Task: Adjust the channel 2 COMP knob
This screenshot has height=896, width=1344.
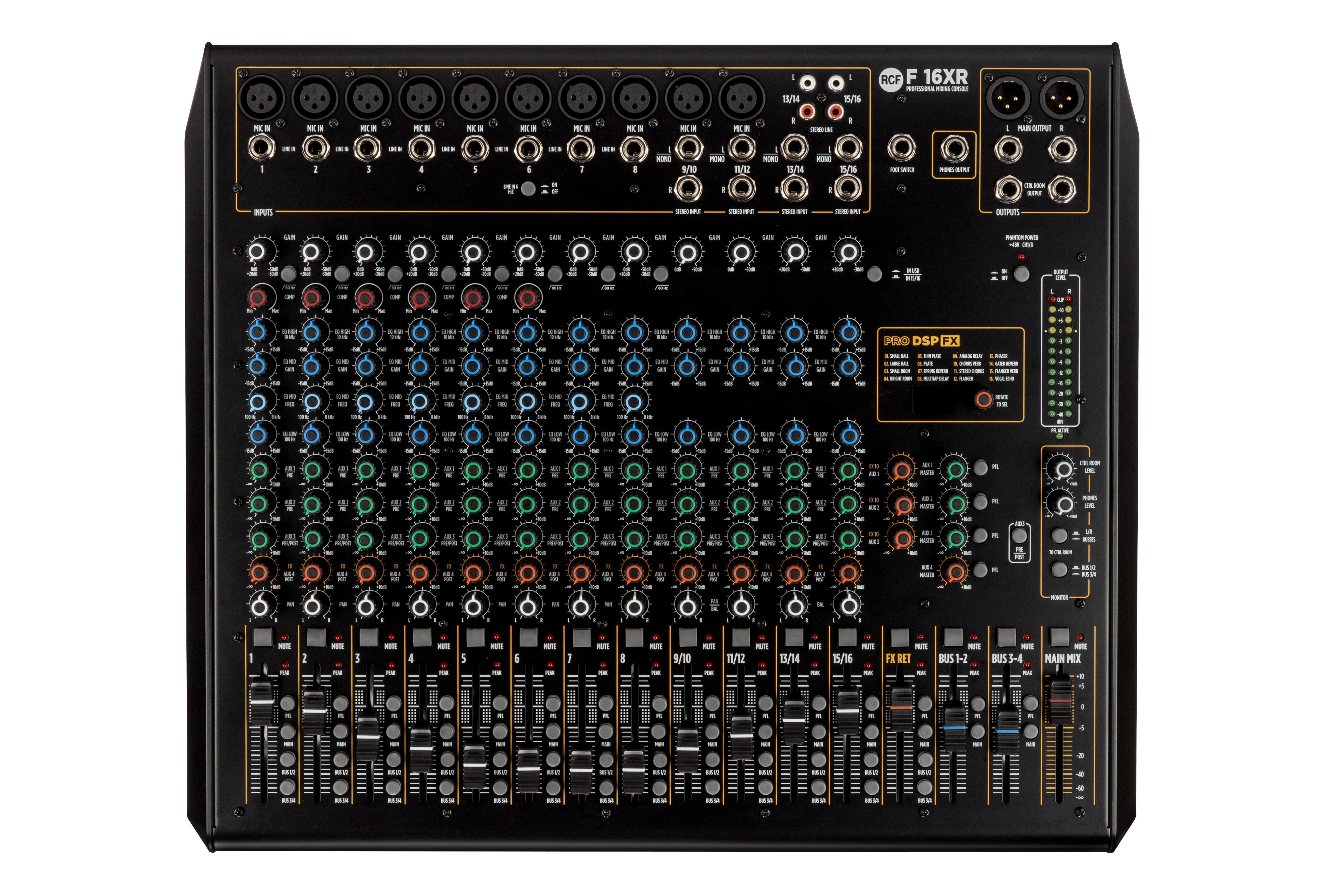Action: pos(311,298)
